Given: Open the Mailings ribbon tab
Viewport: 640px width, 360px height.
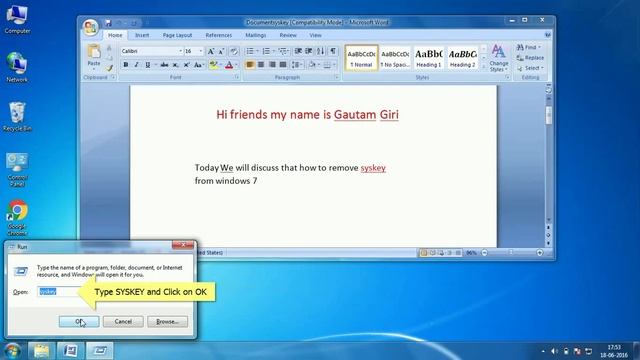Looking at the screenshot, I should click(x=256, y=36).
